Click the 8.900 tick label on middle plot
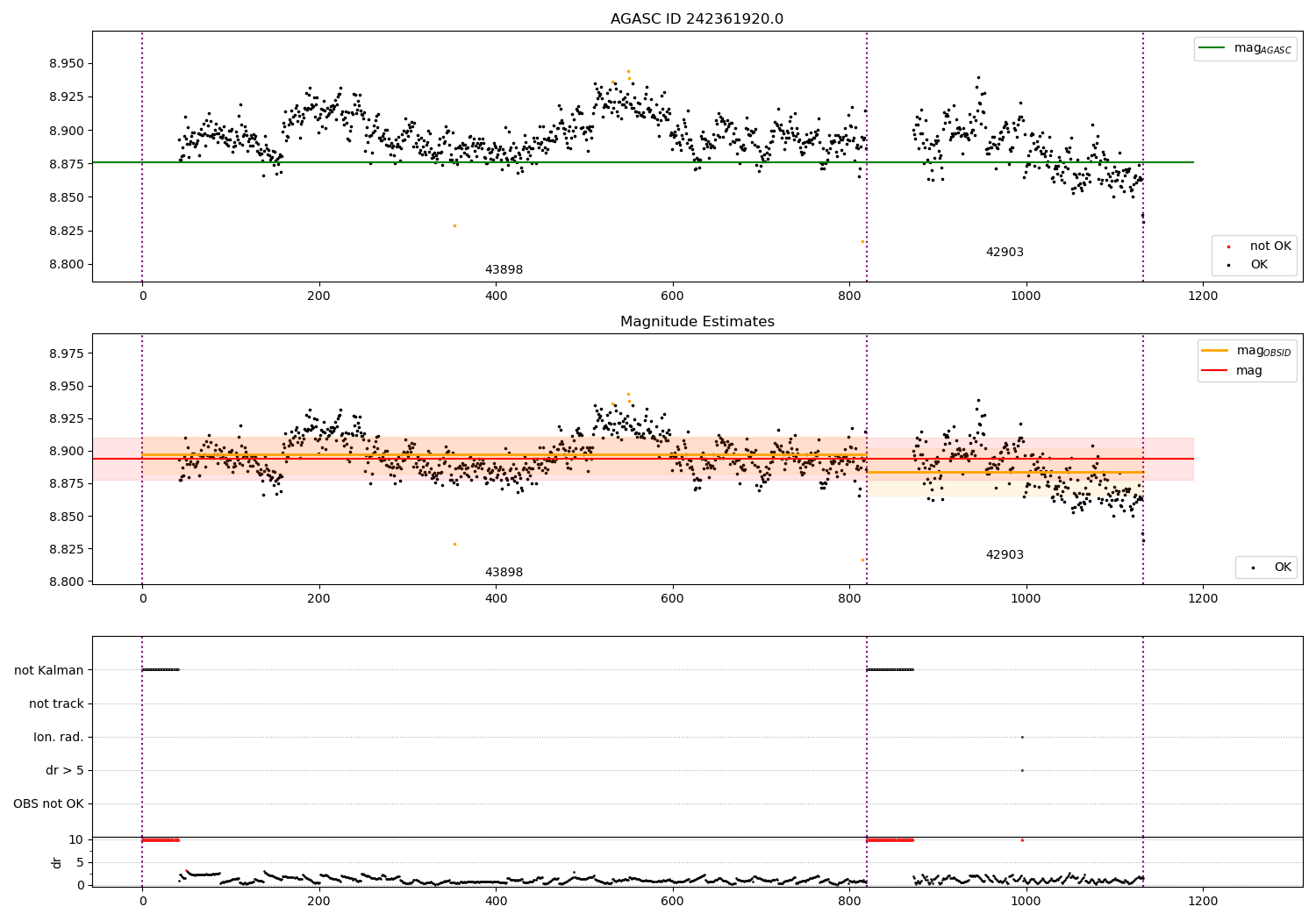Viewport: 1316px width, 921px height. (x=67, y=451)
